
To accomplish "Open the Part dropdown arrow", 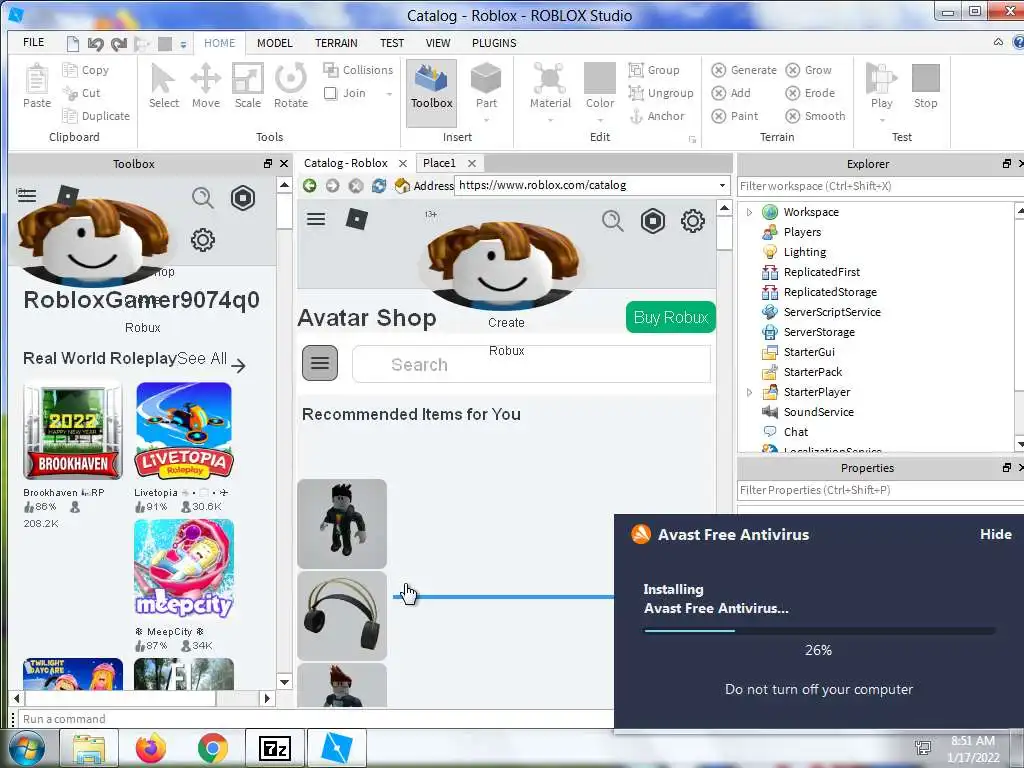I will 486,120.
